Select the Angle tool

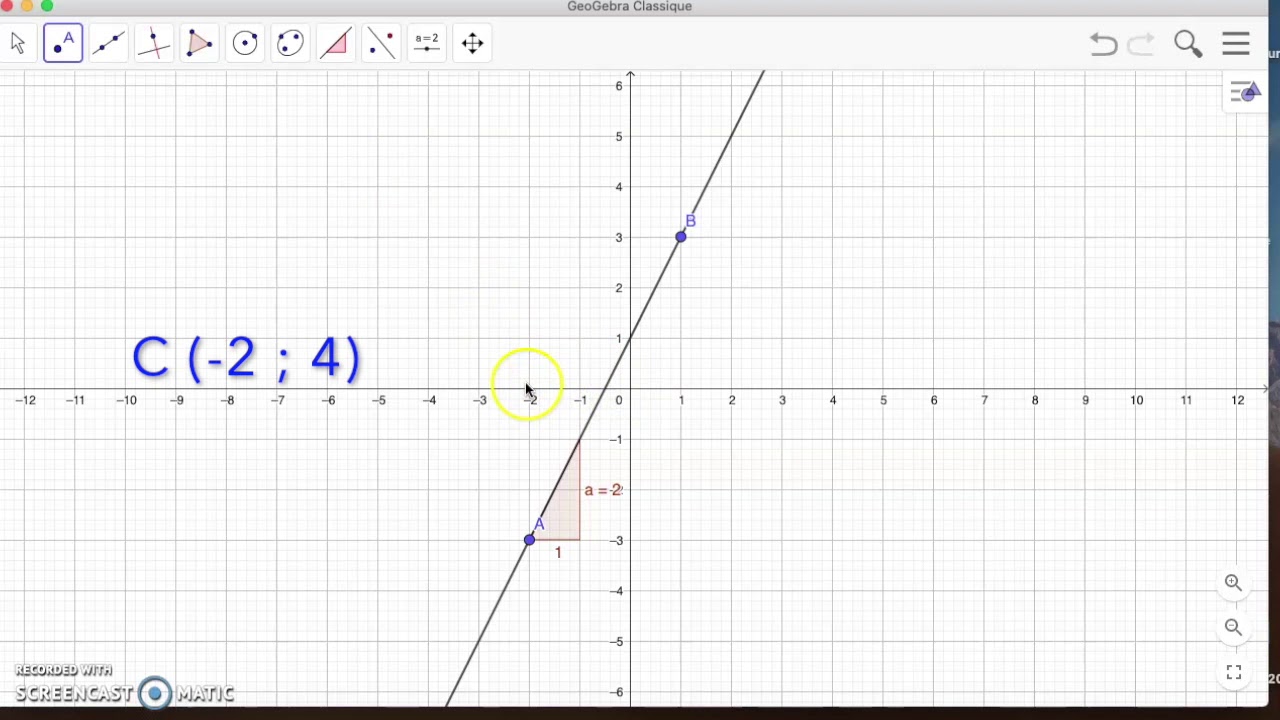point(335,43)
